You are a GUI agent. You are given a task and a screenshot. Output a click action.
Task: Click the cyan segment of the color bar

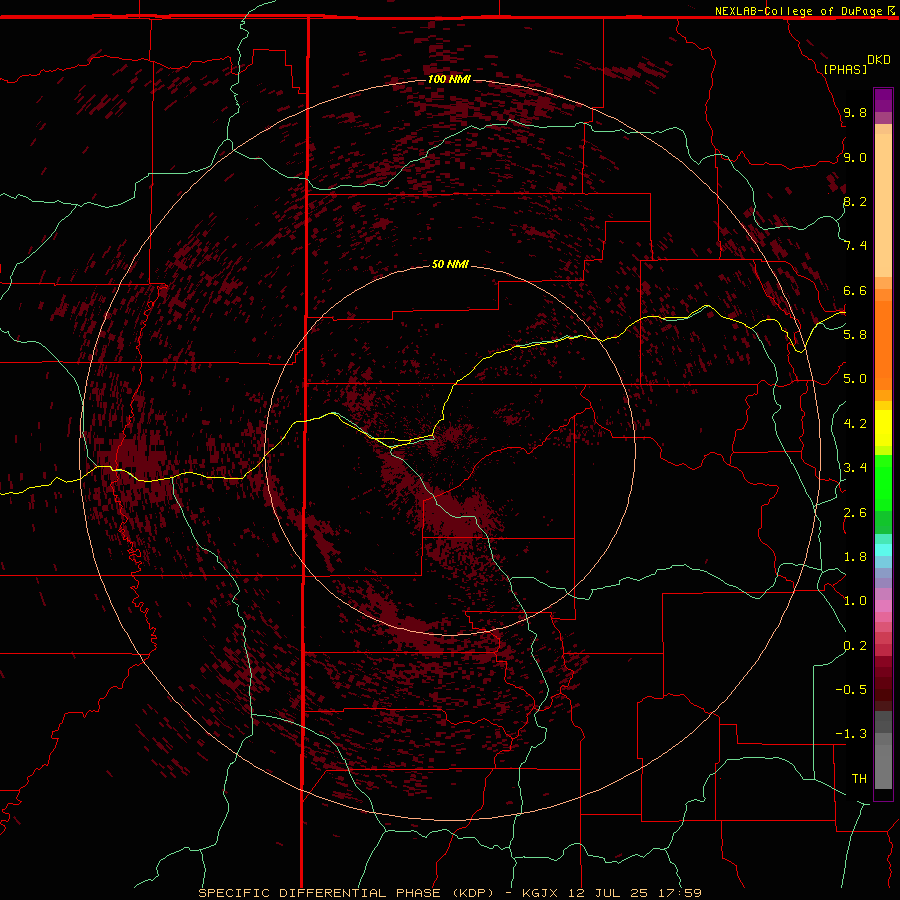coord(883,550)
